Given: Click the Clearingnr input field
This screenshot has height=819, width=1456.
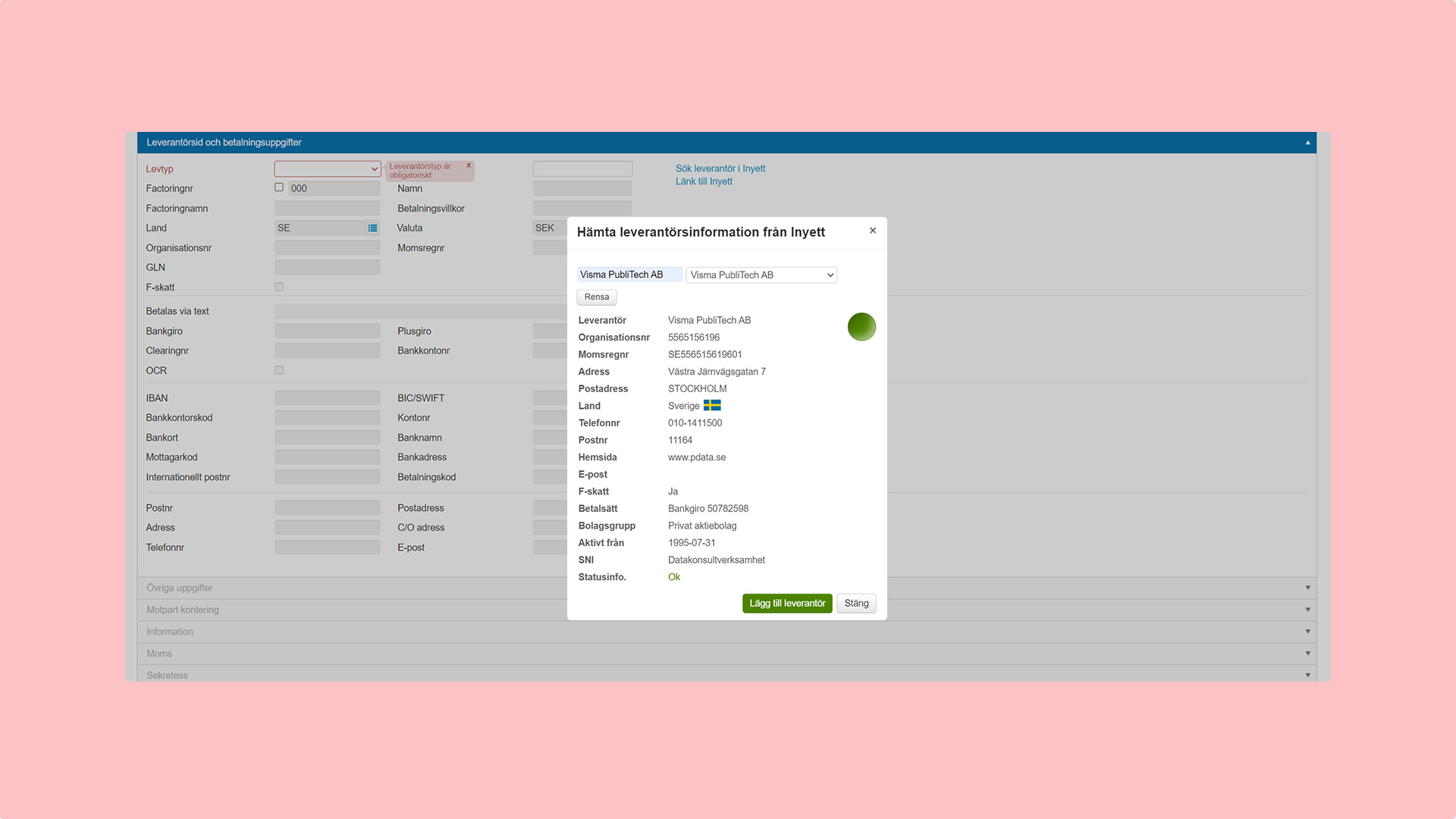Looking at the screenshot, I should (328, 351).
